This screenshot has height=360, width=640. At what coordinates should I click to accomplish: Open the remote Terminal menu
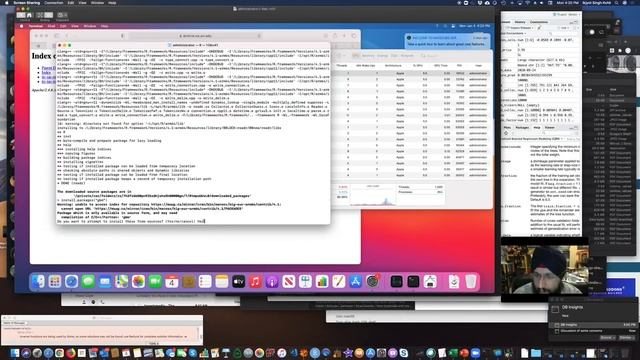[36, 26]
